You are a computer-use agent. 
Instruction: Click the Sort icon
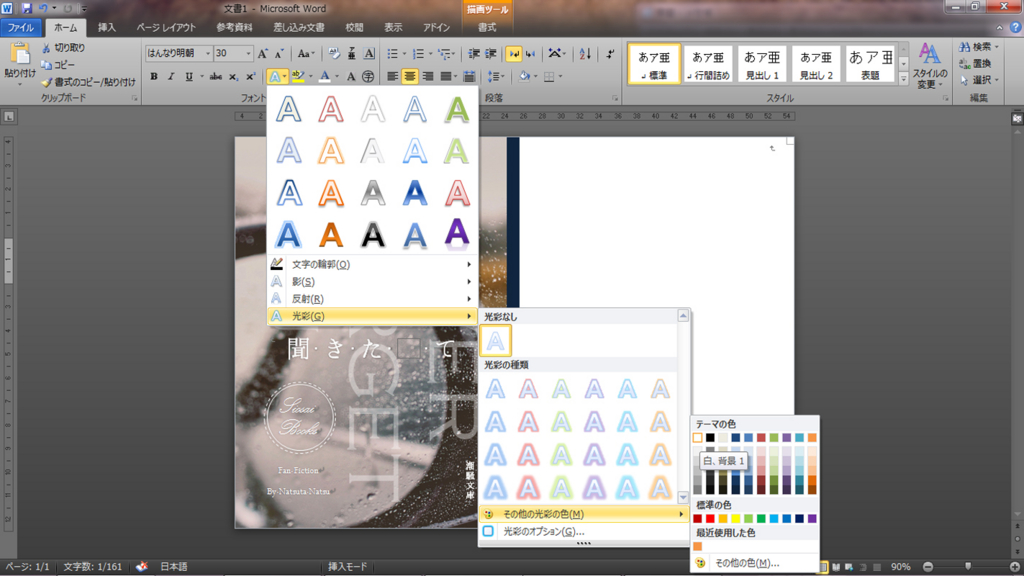585,54
